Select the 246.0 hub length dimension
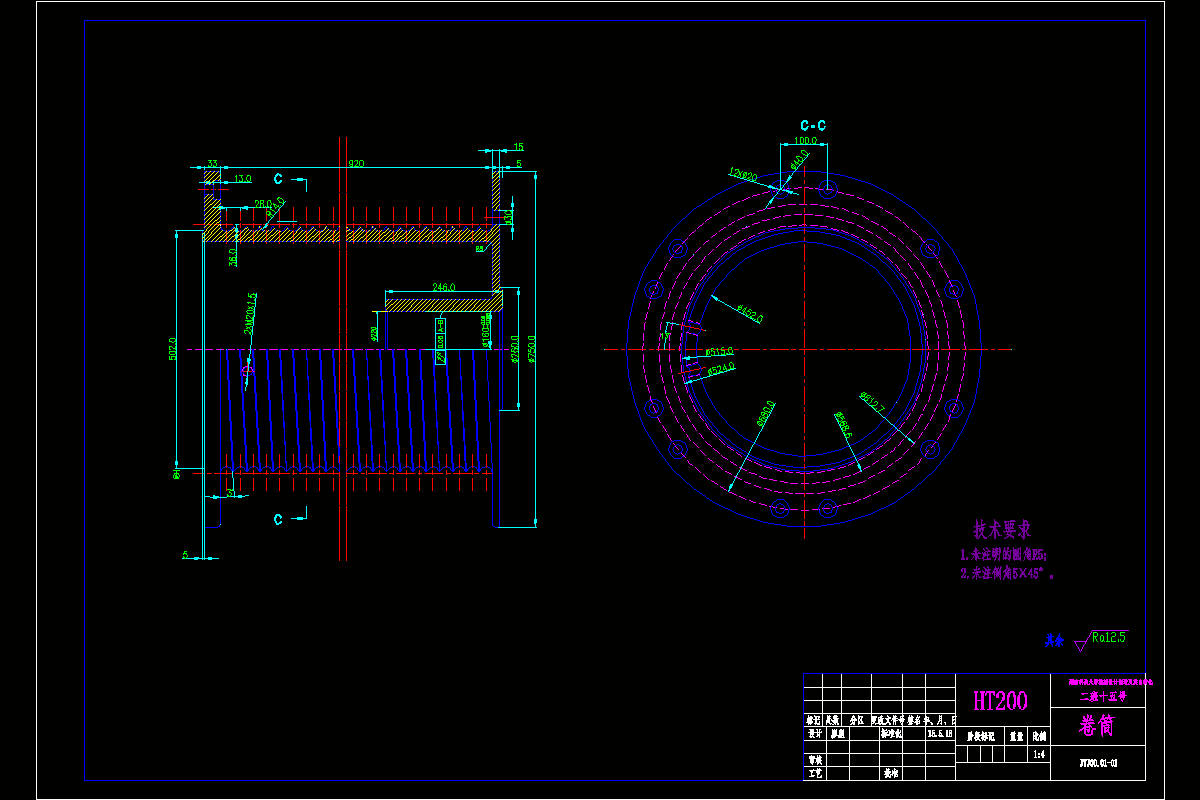The height and width of the screenshot is (800, 1200). 444,286
